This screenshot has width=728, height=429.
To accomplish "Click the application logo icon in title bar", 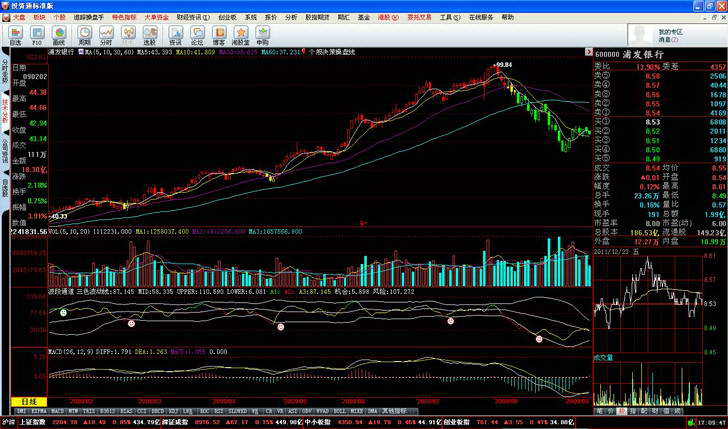I will (6, 6).
